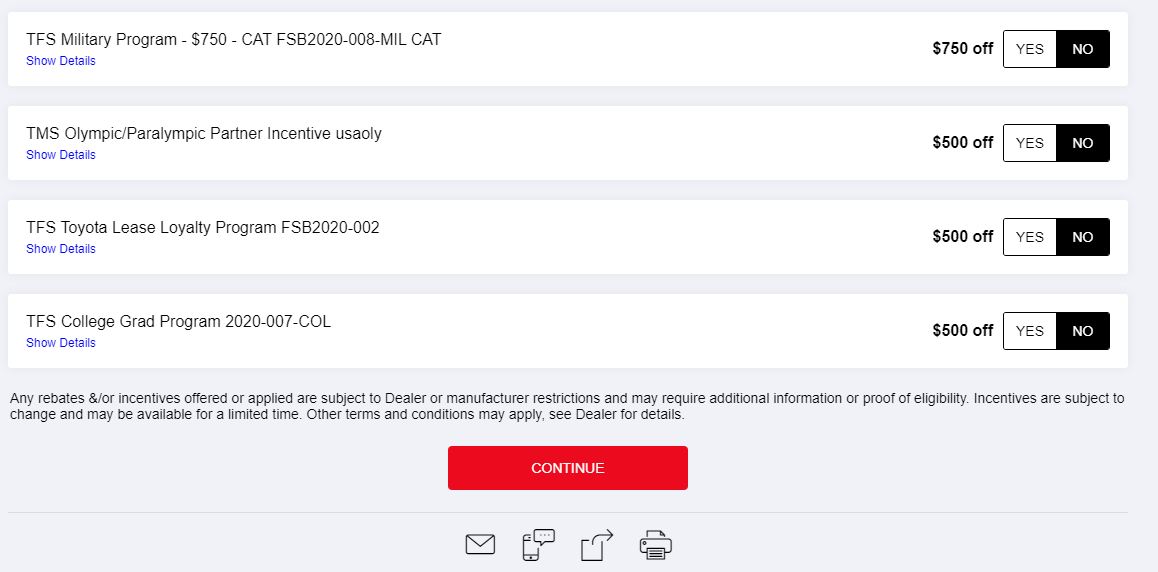
Task: Click 'TFS Toyota Lease Loyalty Program FSB2020-002' title
Action: pos(202,227)
